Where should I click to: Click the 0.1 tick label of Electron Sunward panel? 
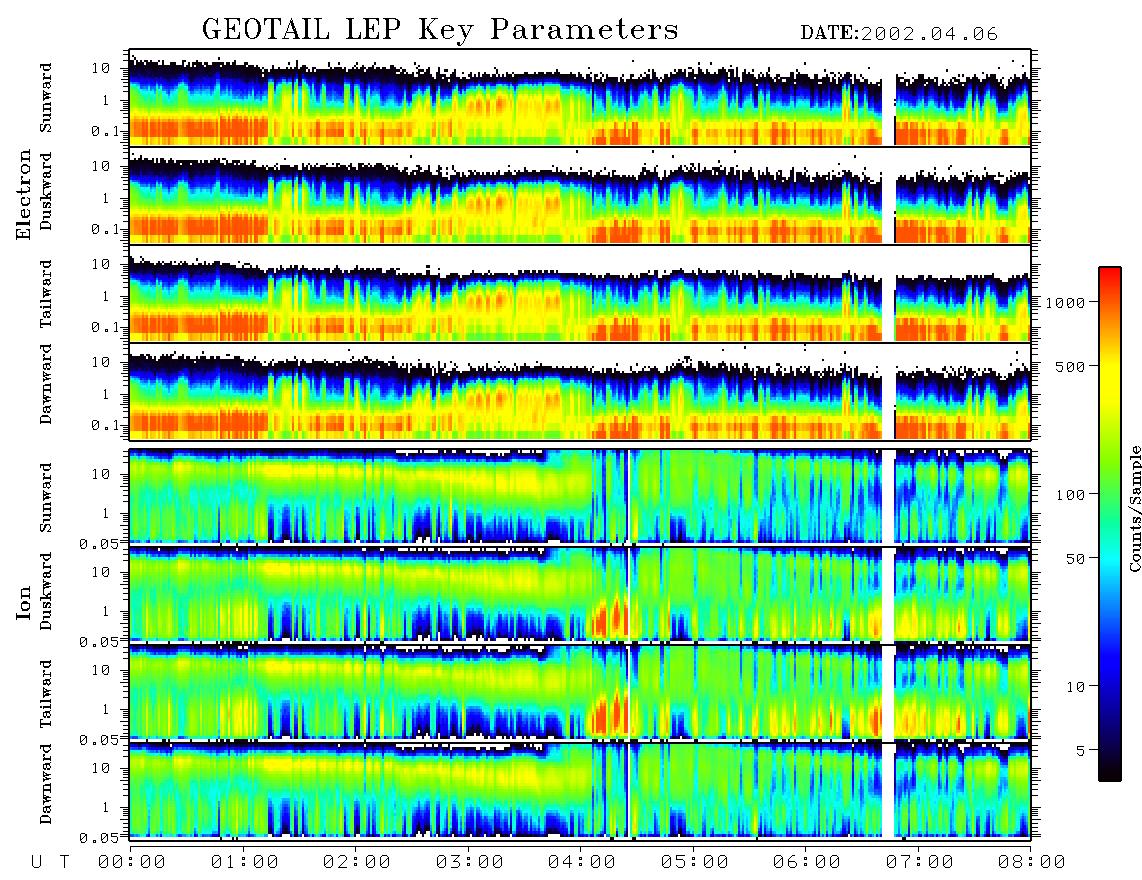106,131
